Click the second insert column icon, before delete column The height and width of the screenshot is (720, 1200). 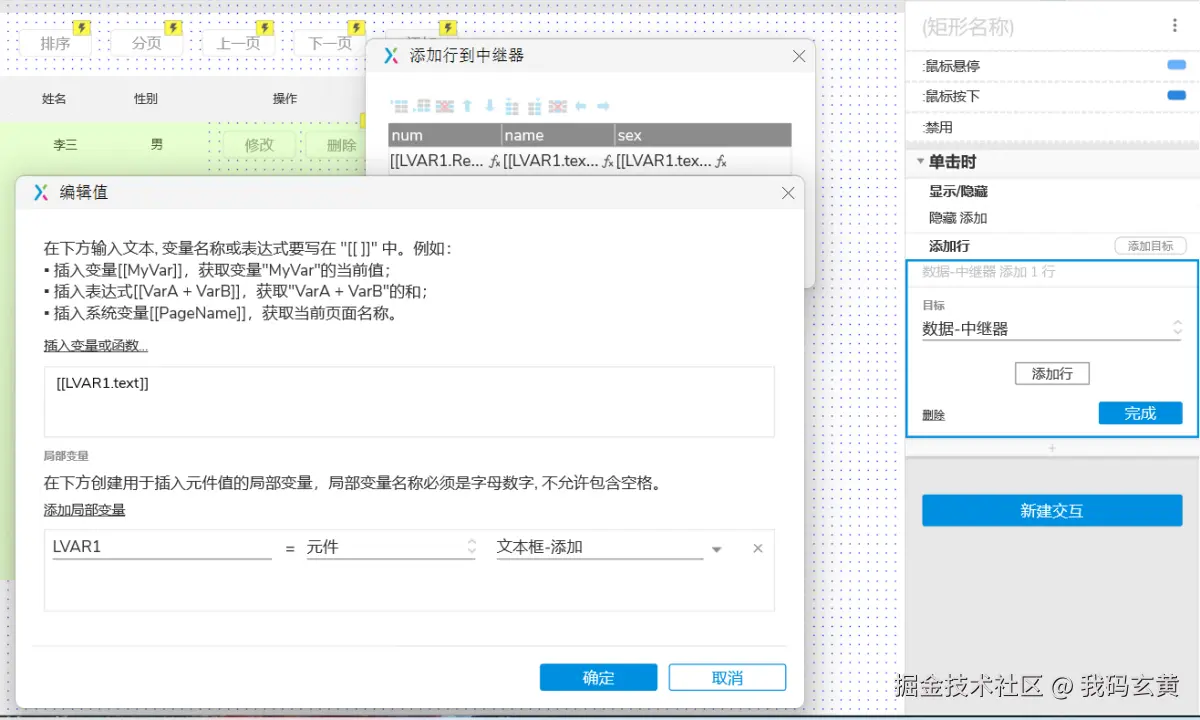pos(535,106)
